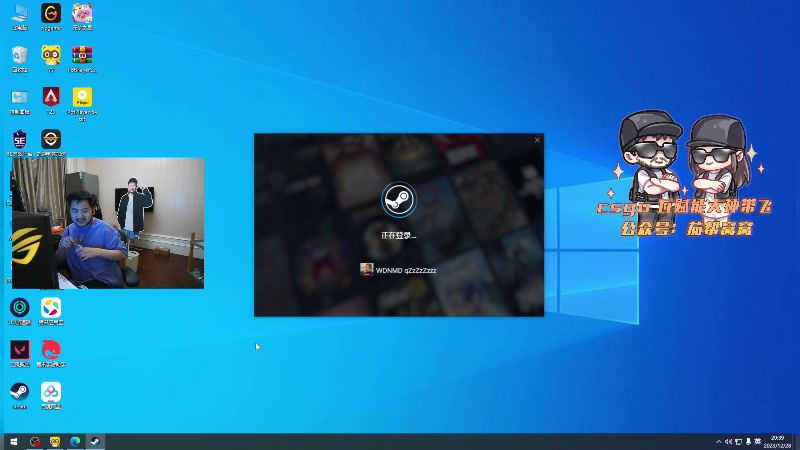Open Microsoft Edge from the taskbar

[75, 441]
